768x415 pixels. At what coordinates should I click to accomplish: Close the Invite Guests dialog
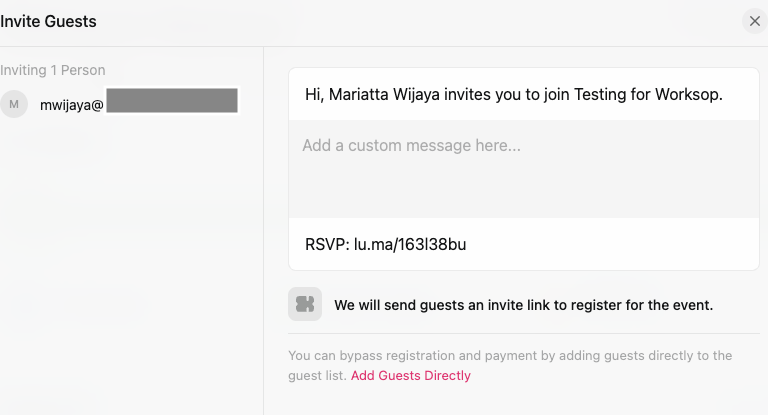tap(755, 21)
